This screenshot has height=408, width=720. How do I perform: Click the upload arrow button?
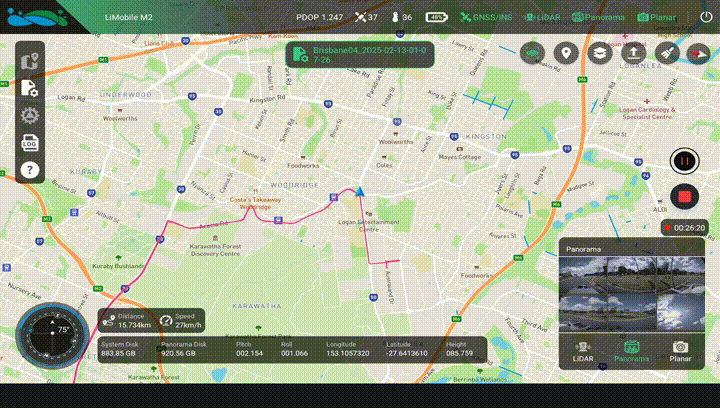pyautogui.click(x=634, y=53)
